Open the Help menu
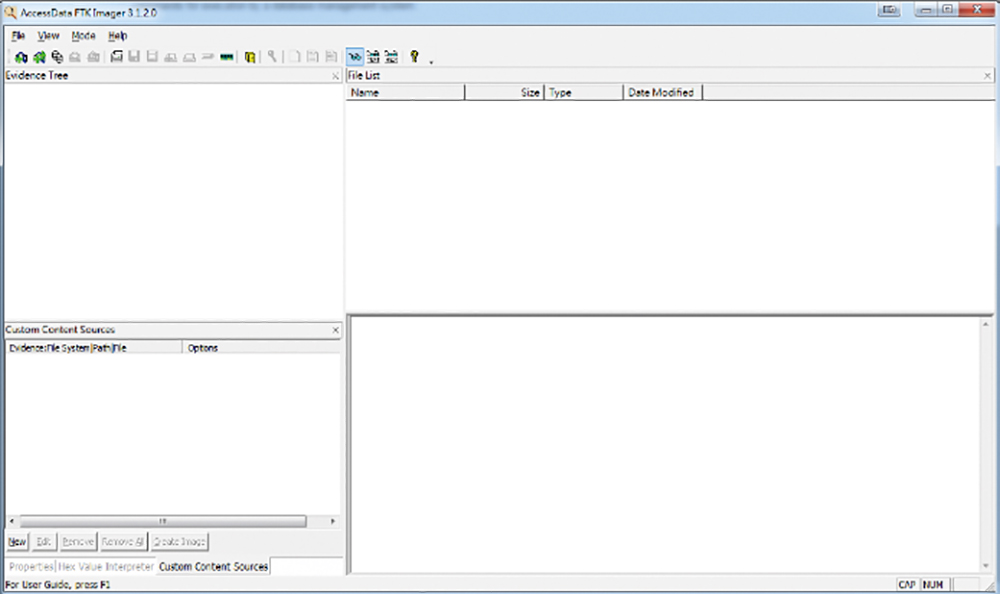Screen dimensions: 1000x594 click(x=117, y=36)
